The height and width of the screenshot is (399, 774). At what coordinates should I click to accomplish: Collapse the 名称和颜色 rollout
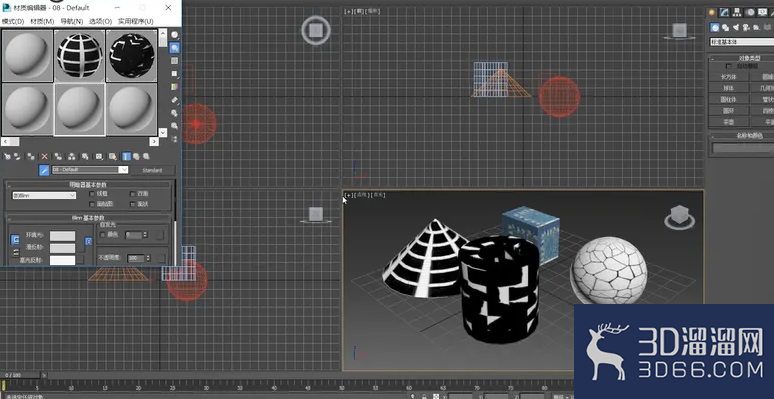tap(742, 135)
